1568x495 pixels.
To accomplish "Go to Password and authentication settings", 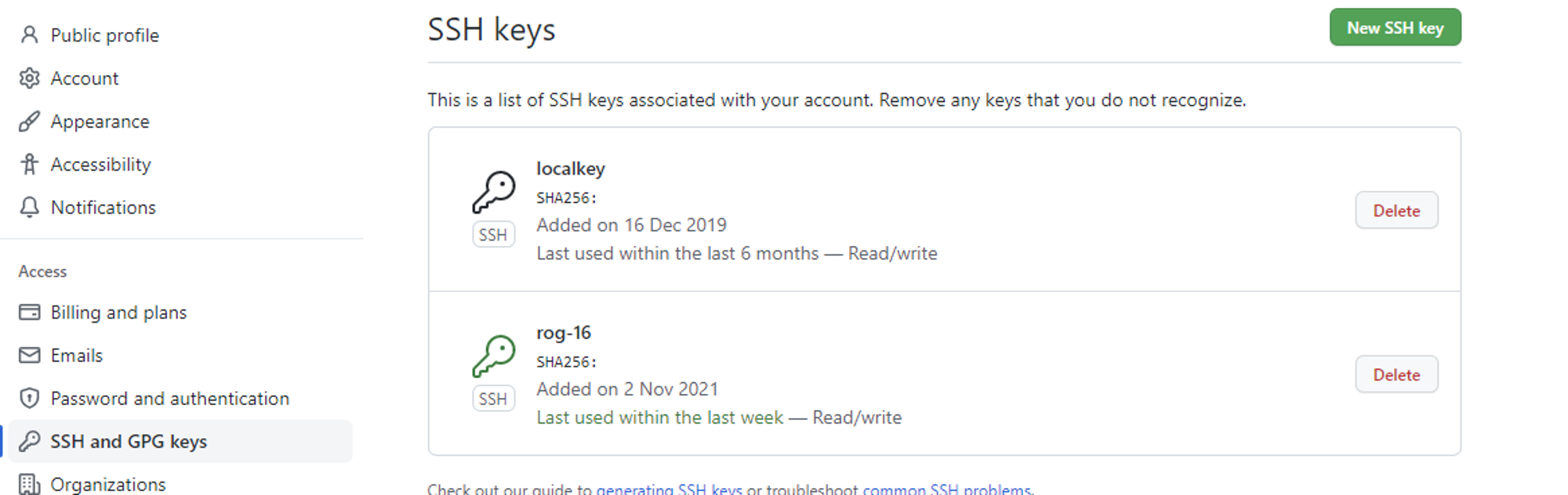I will [170, 399].
